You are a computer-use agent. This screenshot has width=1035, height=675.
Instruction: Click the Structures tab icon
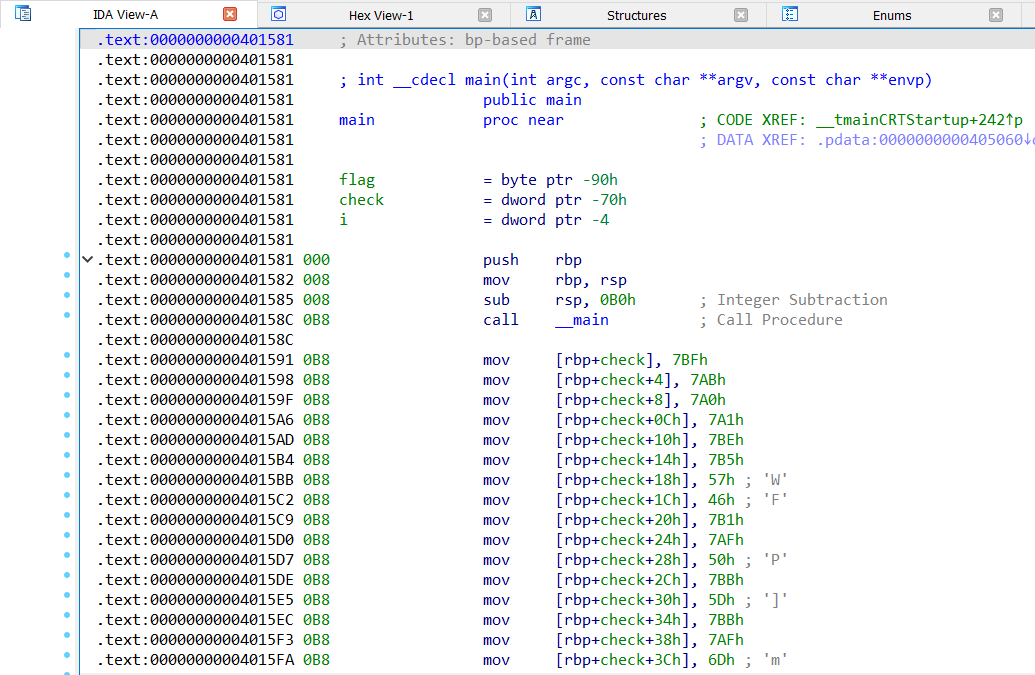(x=534, y=14)
